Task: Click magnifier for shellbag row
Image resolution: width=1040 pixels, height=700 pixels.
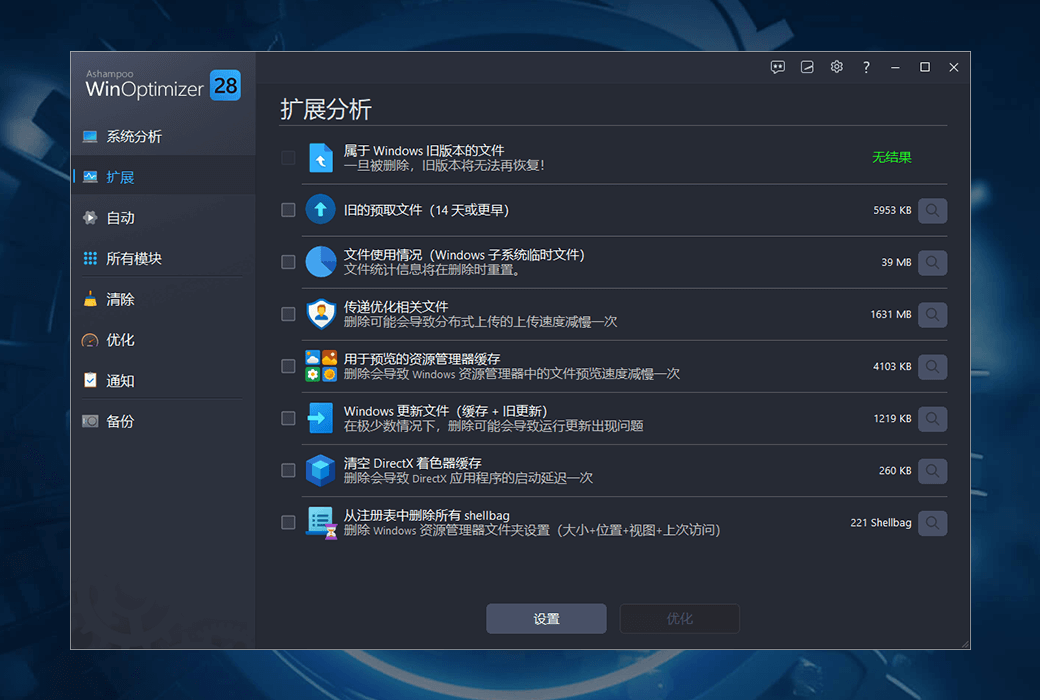Action: coord(932,523)
